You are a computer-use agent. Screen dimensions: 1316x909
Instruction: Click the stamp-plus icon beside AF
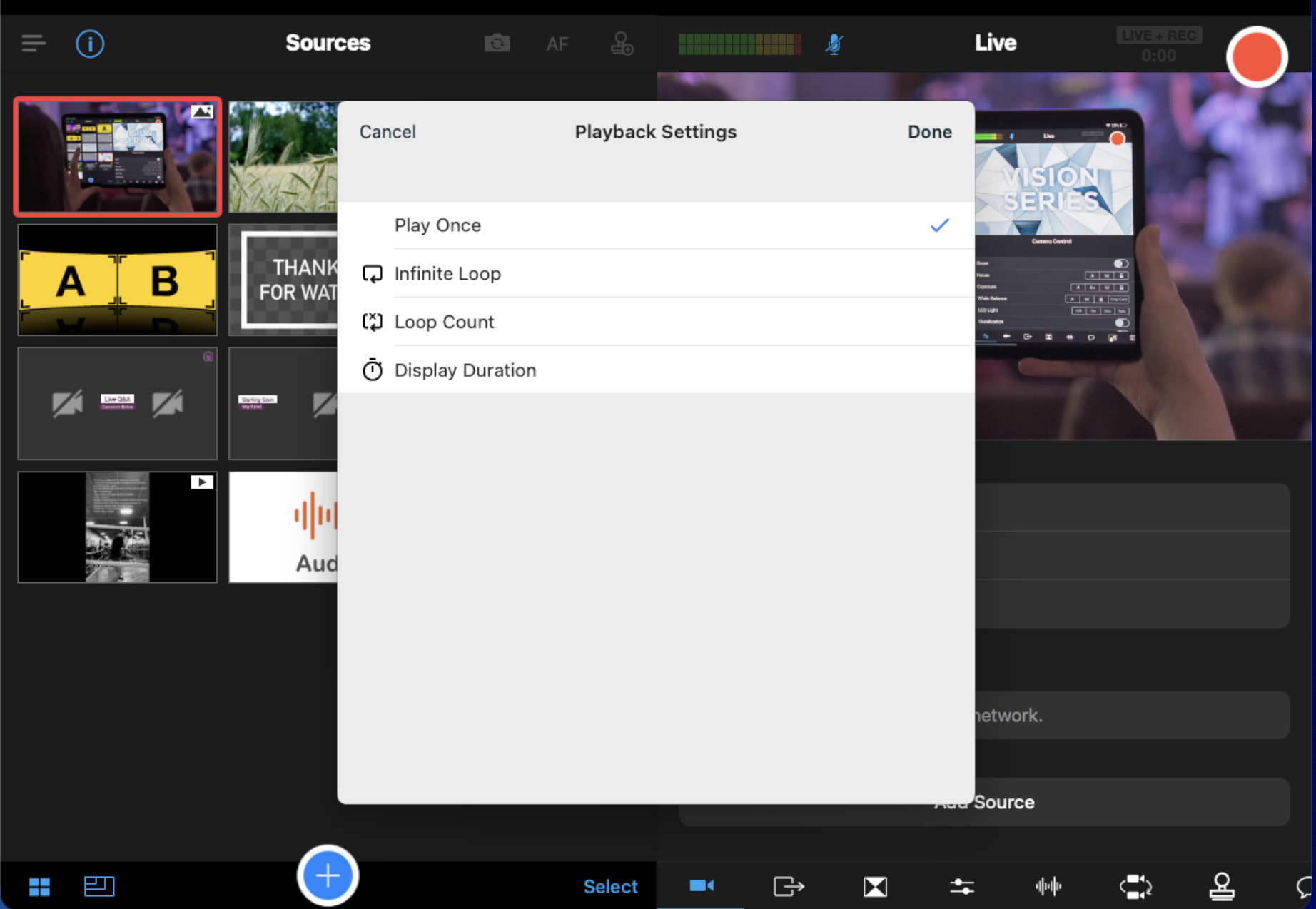point(622,44)
